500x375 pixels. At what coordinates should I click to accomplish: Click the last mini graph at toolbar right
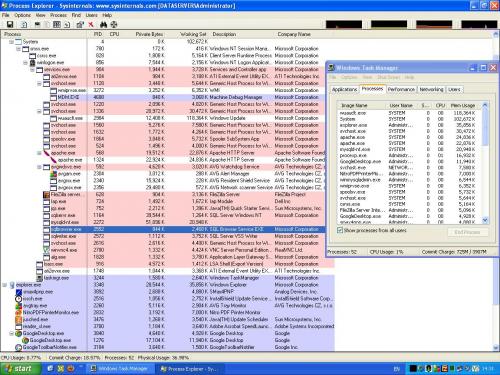(479, 24)
